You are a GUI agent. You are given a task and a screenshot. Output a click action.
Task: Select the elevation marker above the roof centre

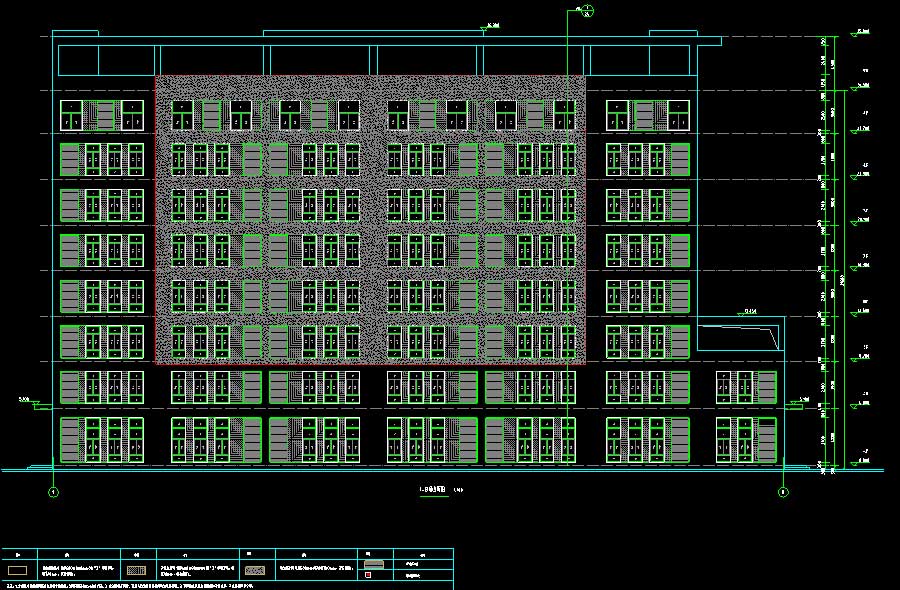pos(490,27)
